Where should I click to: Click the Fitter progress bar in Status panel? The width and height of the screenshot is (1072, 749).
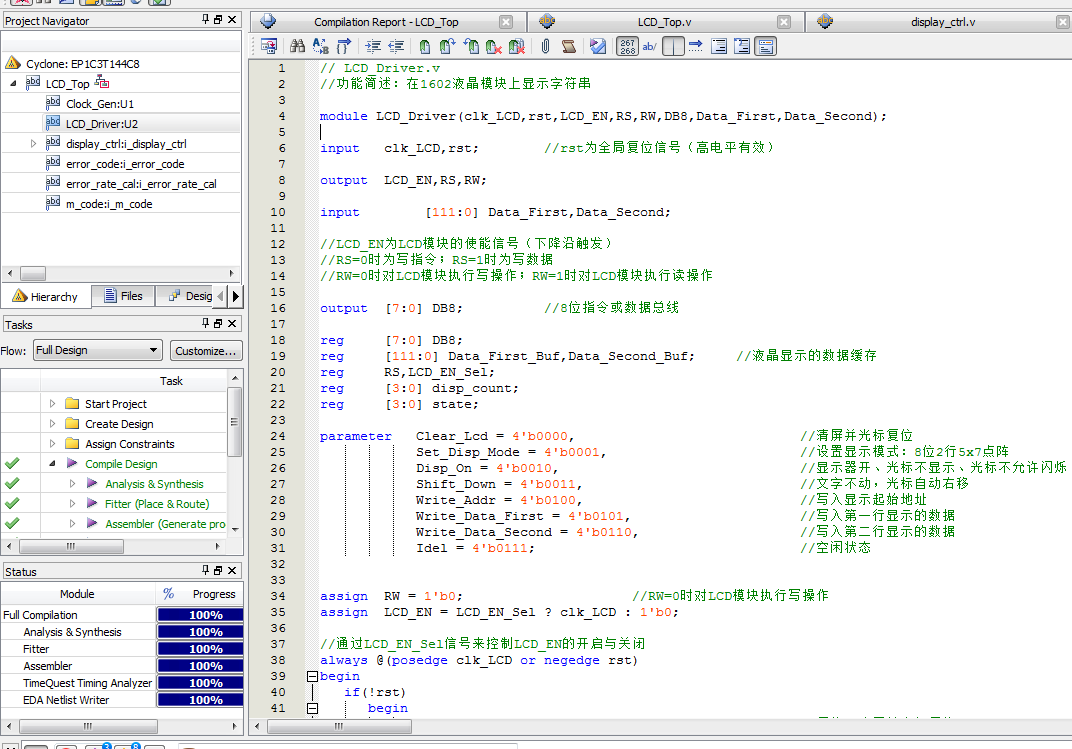tap(199, 648)
